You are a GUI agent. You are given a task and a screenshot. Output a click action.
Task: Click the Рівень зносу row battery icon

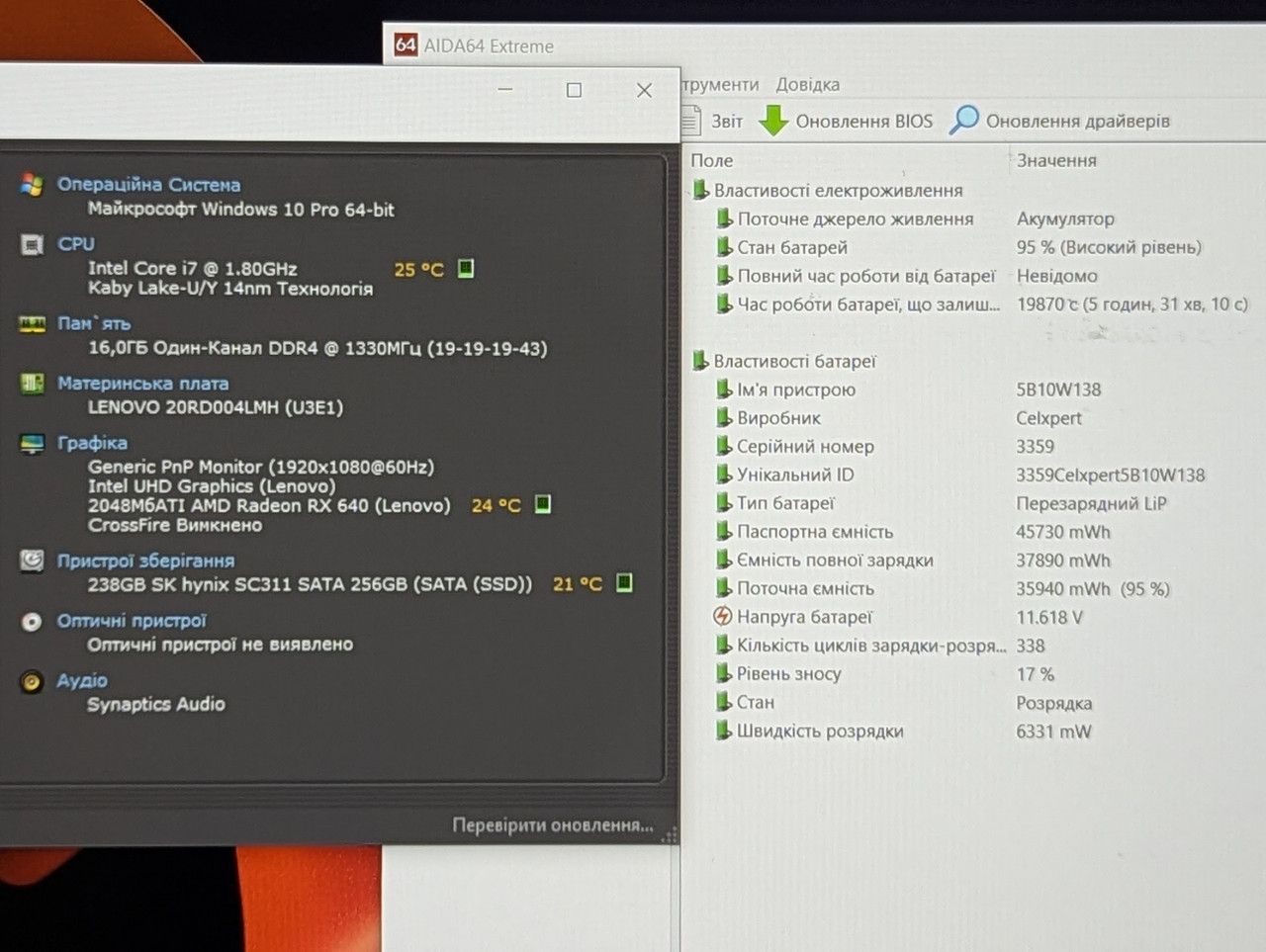pyautogui.click(x=724, y=674)
